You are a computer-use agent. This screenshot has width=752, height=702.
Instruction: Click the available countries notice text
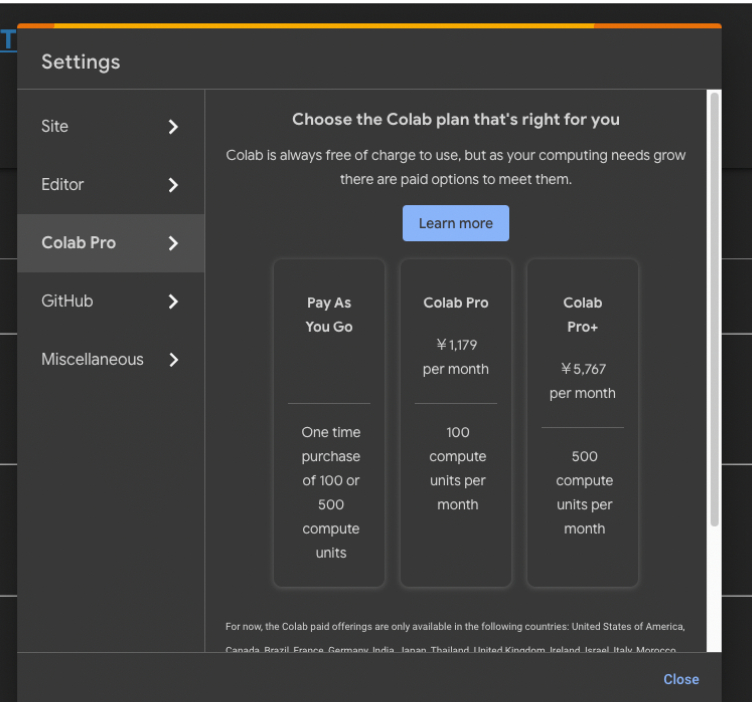click(x=455, y=638)
